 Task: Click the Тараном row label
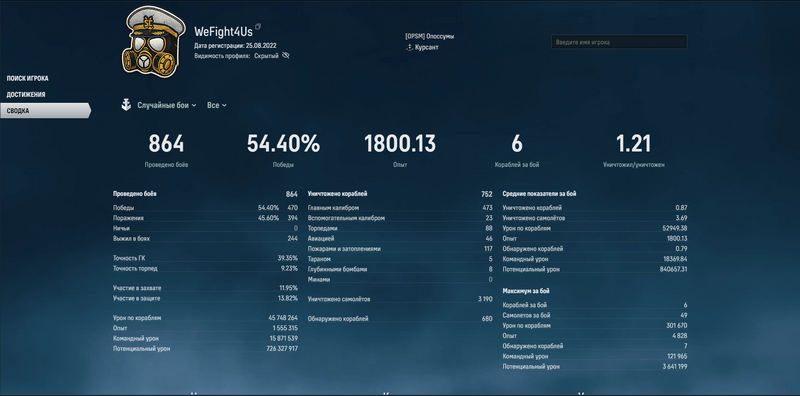[319, 259]
